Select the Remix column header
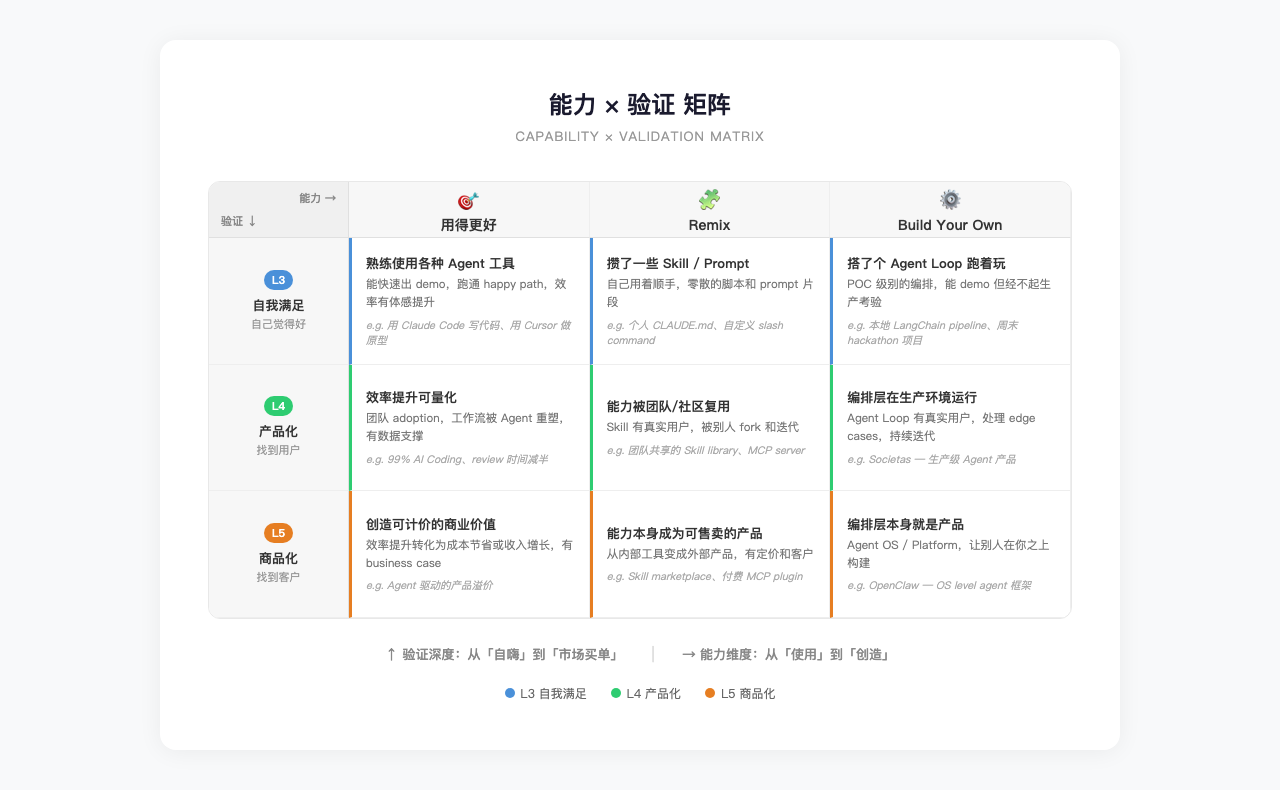The image size is (1280, 790). (709, 225)
